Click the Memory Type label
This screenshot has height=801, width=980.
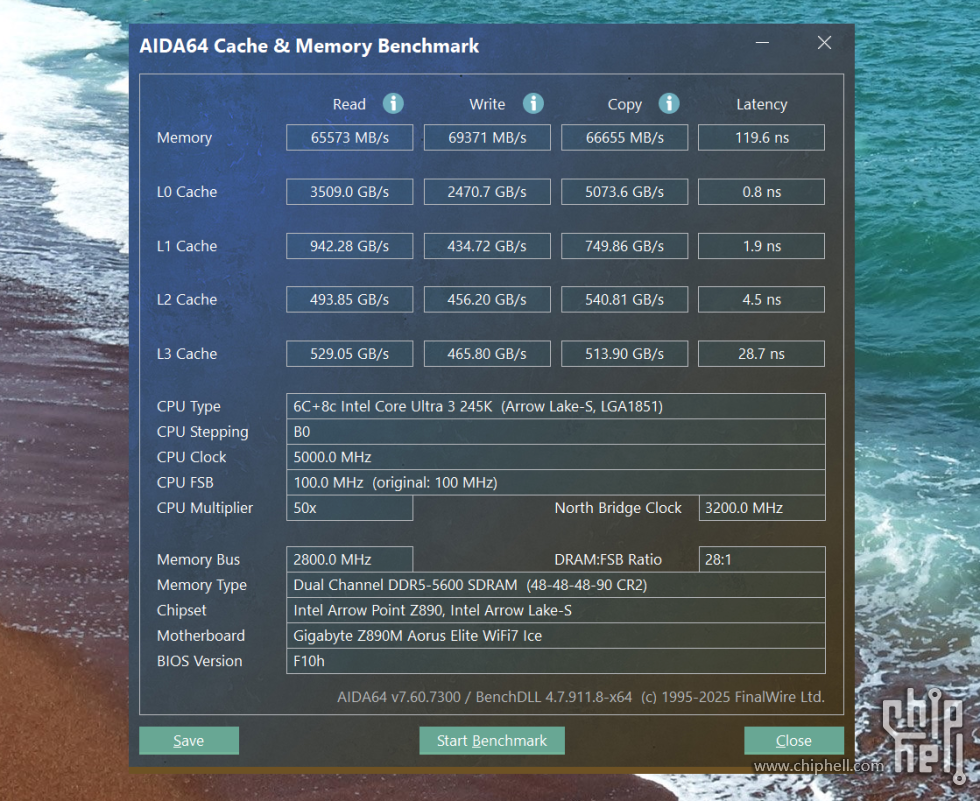[202, 585]
